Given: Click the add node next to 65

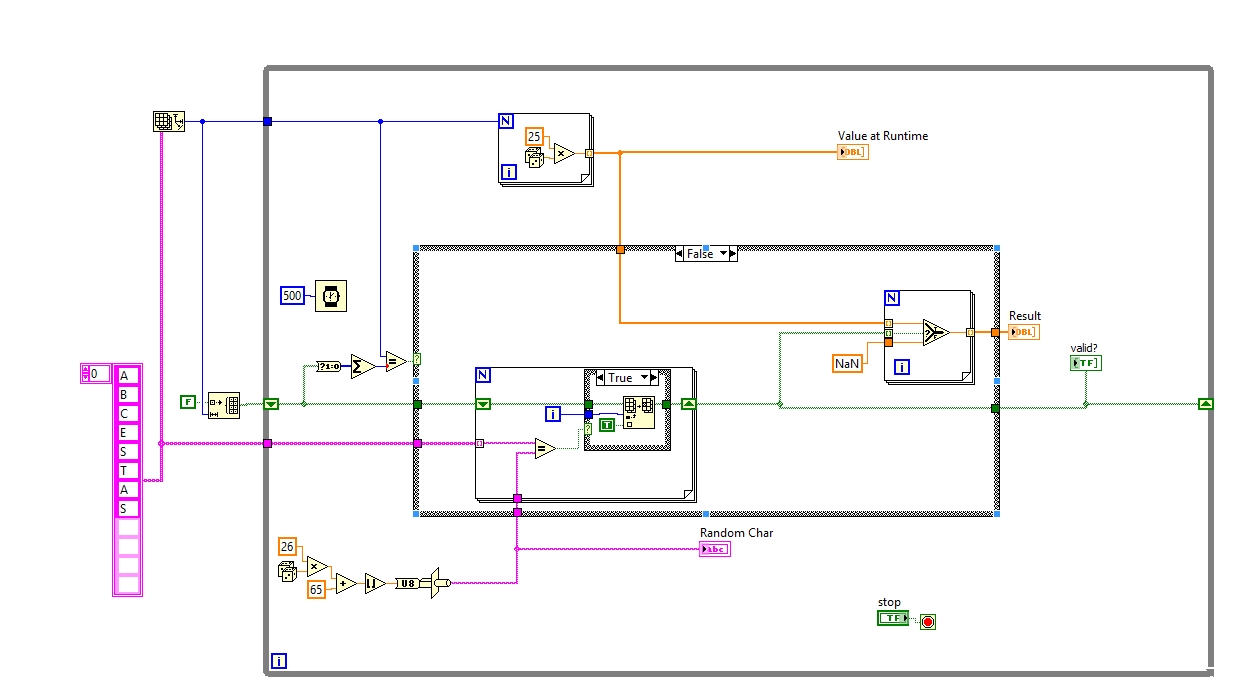Looking at the screenshot, I should pyautogui.click(x=346, y=583).
